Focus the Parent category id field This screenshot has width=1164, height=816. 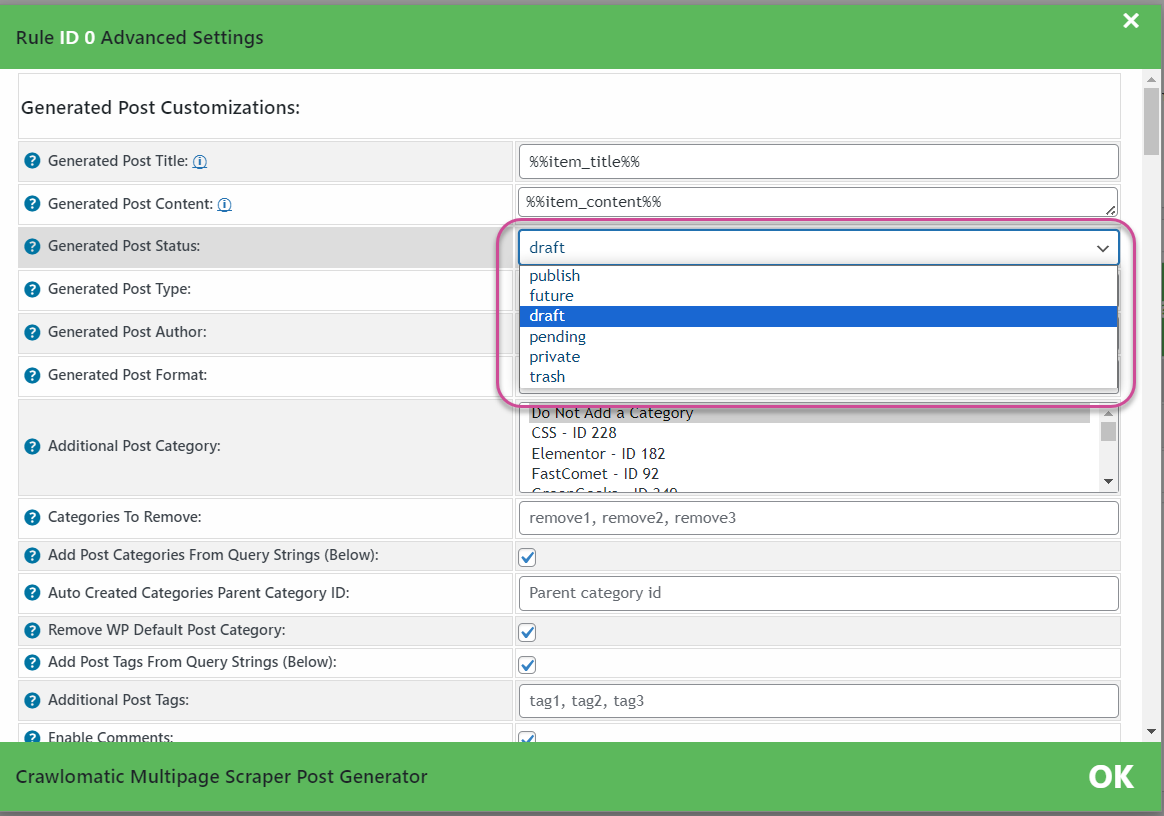pyautogui.click(x=818, y=593)
